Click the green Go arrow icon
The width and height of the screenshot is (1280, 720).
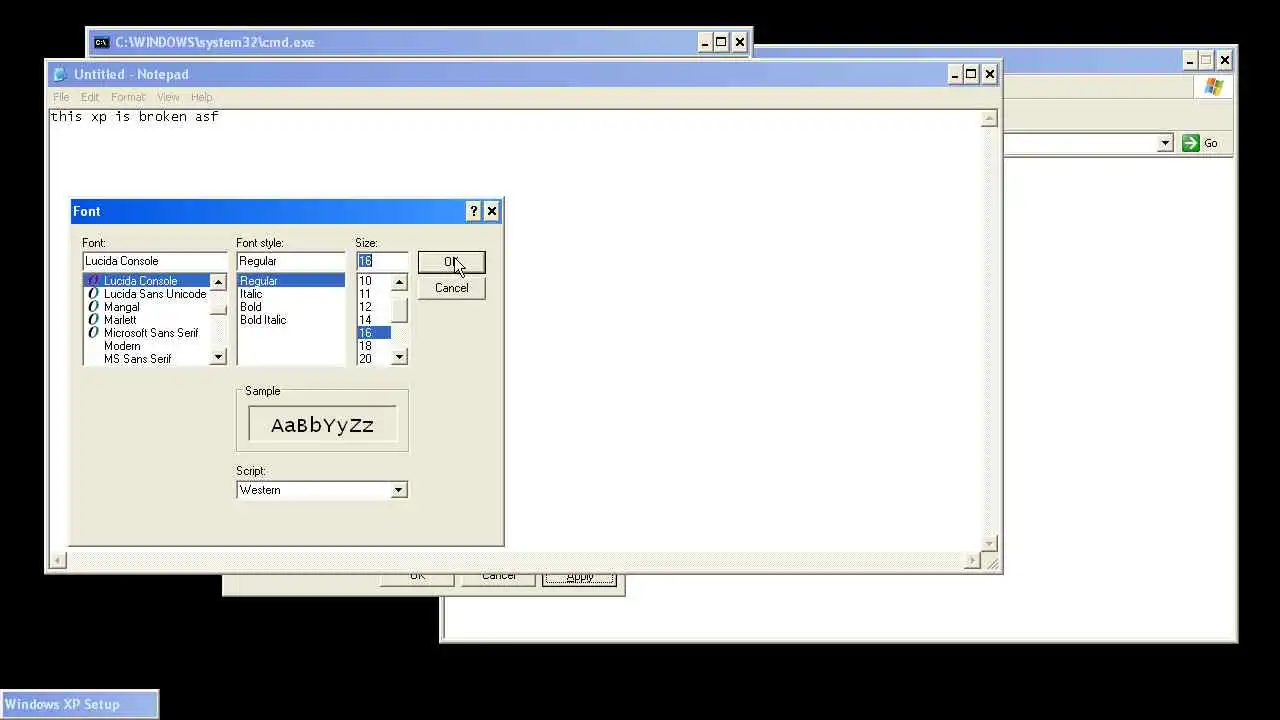[1190, 143]
